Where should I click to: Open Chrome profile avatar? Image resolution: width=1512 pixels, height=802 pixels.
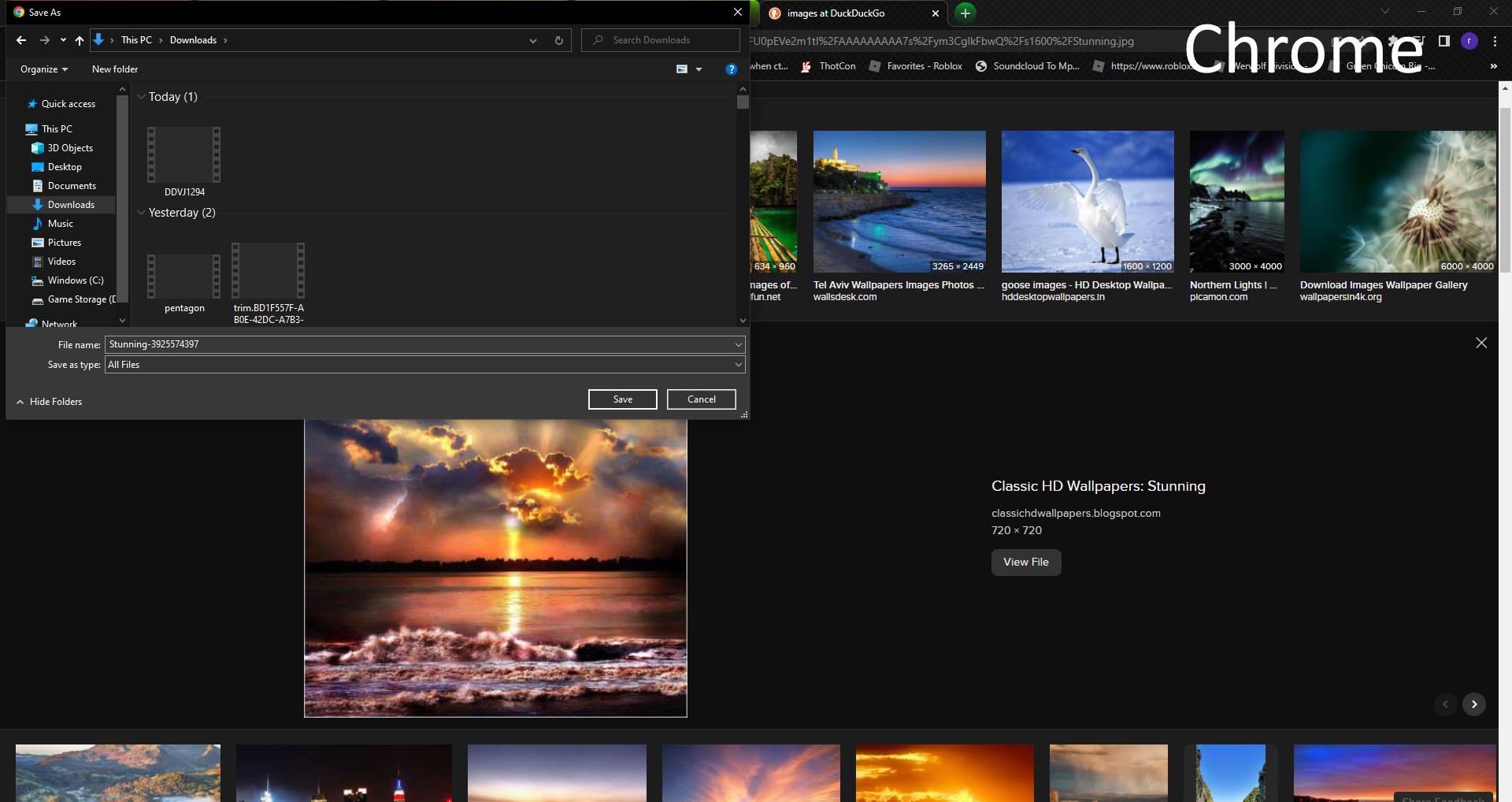pos(1469,41)
